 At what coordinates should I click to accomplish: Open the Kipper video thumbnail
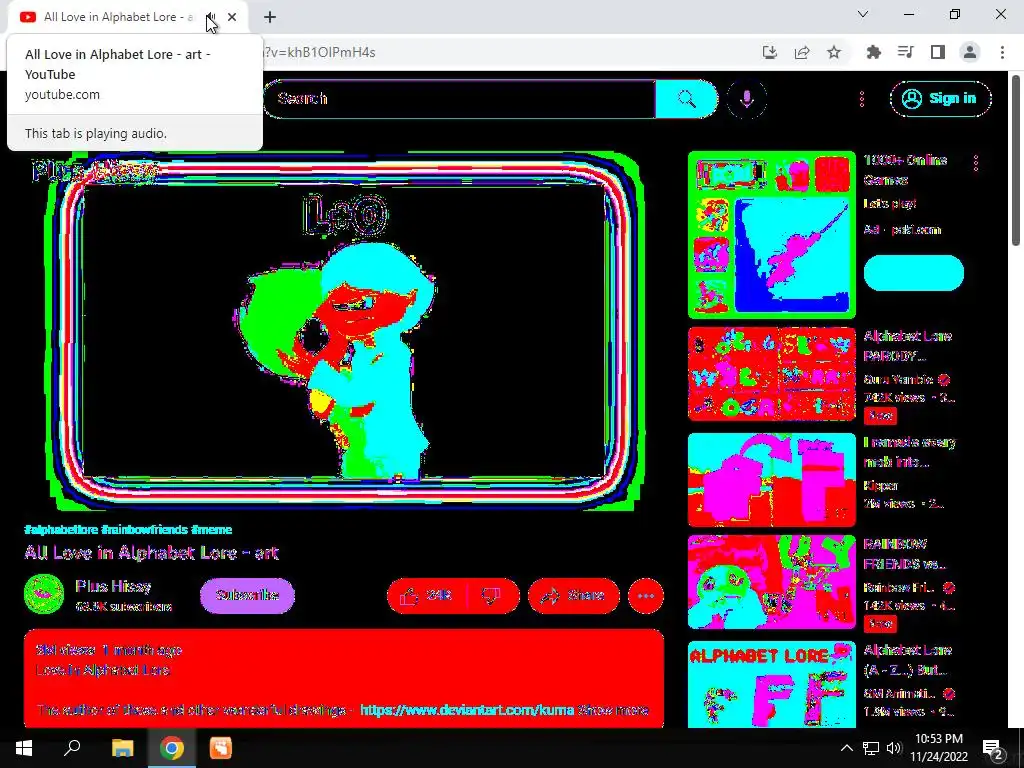point(771,479)
